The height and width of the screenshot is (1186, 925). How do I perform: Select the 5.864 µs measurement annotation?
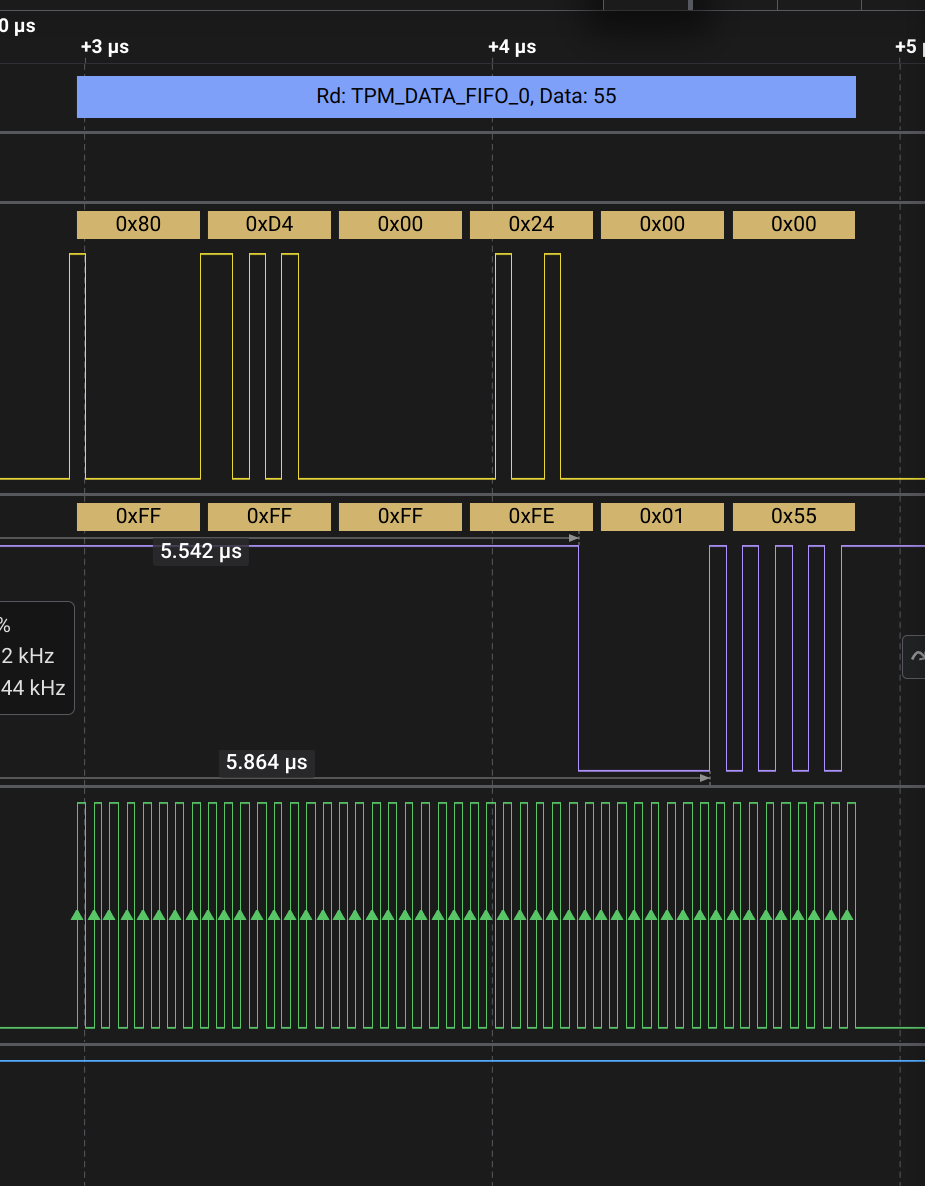(266, 762)
